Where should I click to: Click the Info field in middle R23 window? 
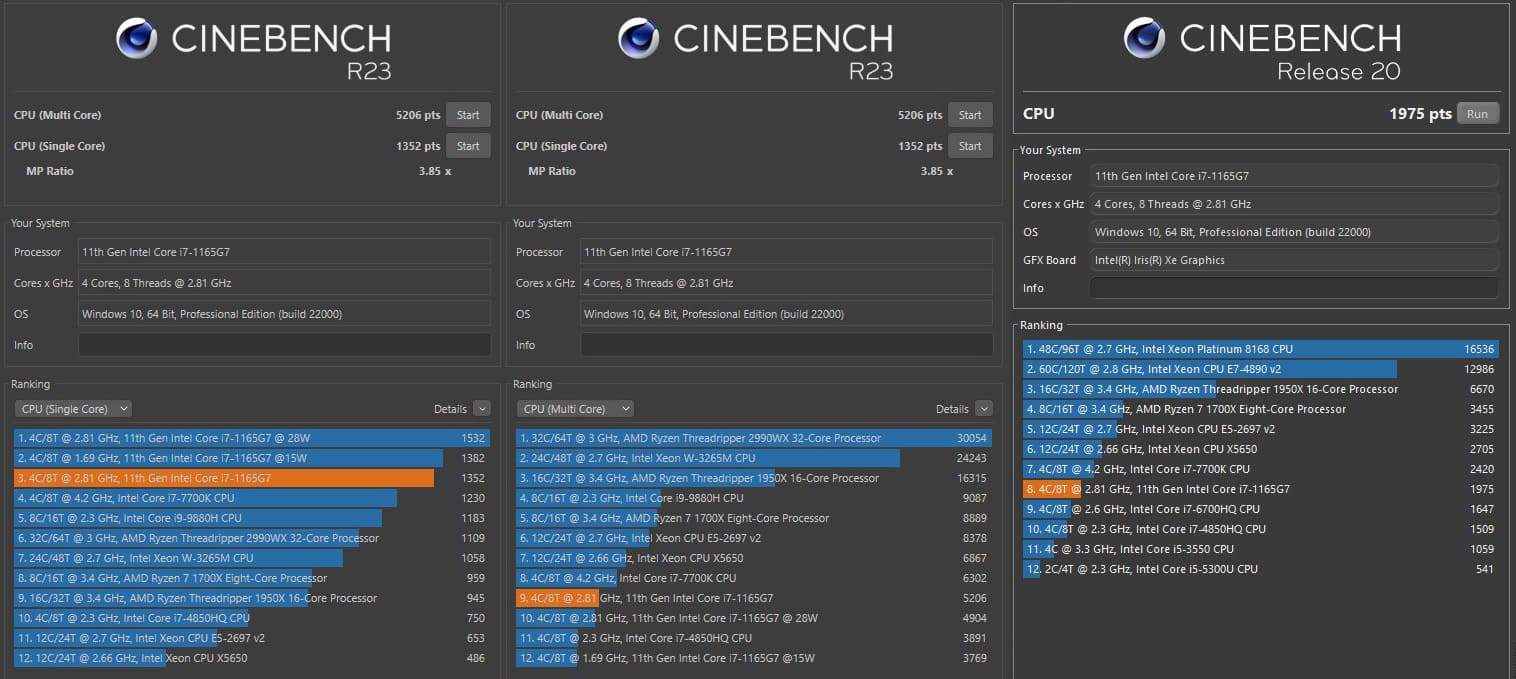pyautogui.click(x=787, y=345)
